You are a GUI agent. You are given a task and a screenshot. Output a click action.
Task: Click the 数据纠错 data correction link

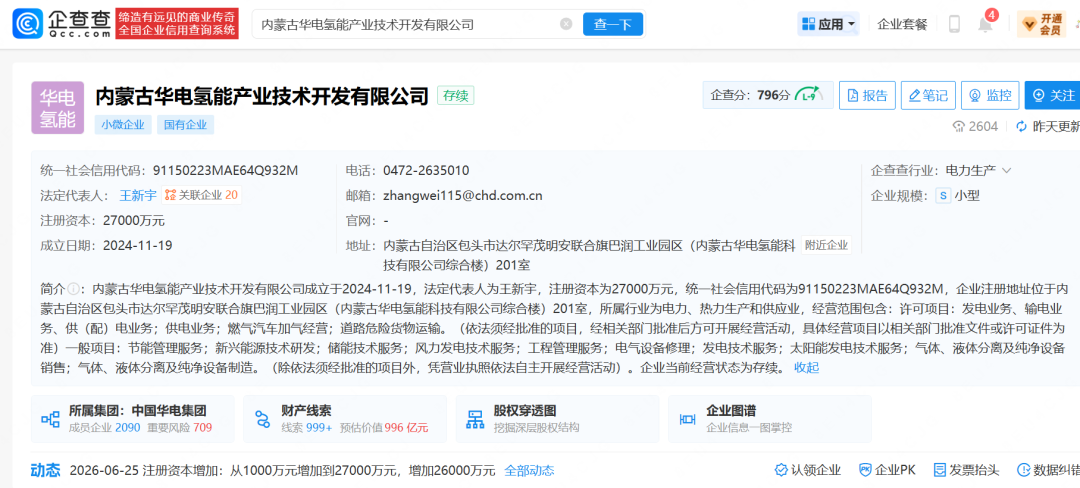tap(1049, 471)
